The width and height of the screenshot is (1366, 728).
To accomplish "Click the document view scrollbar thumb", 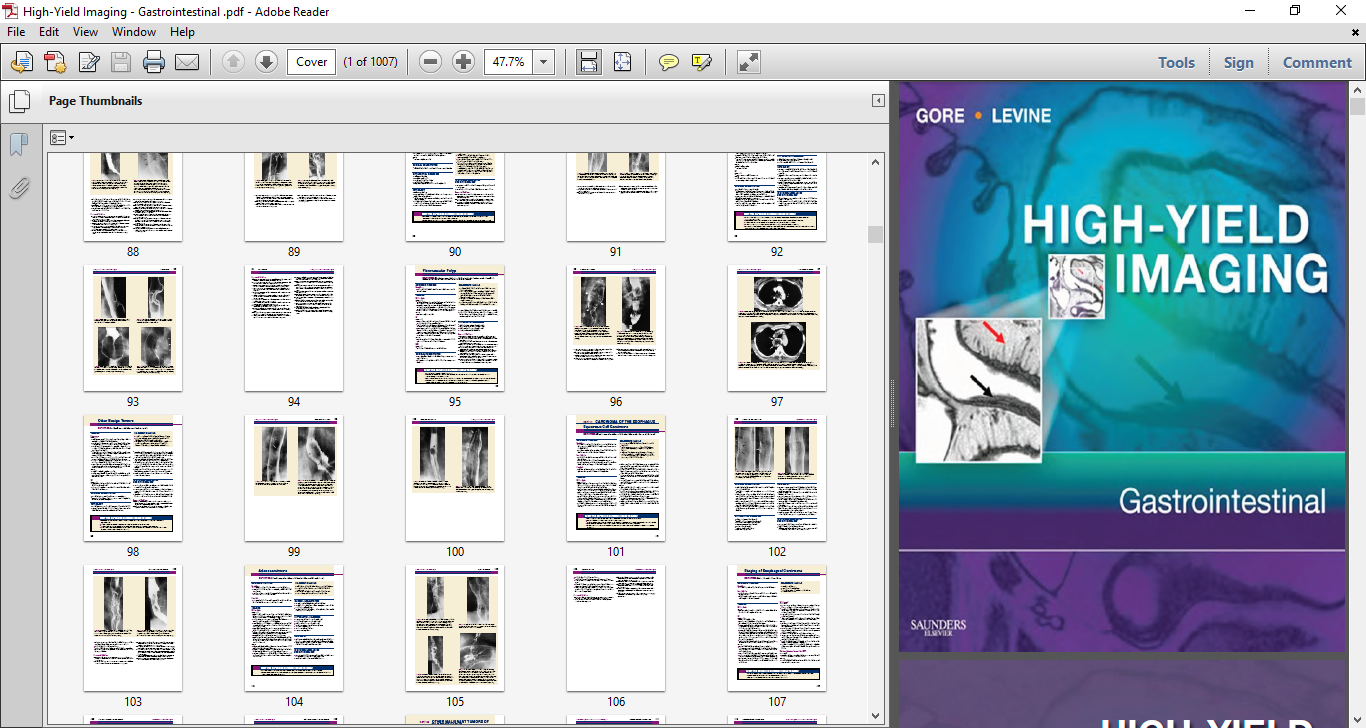I will pyautogui.click(x=1357, y=107).
